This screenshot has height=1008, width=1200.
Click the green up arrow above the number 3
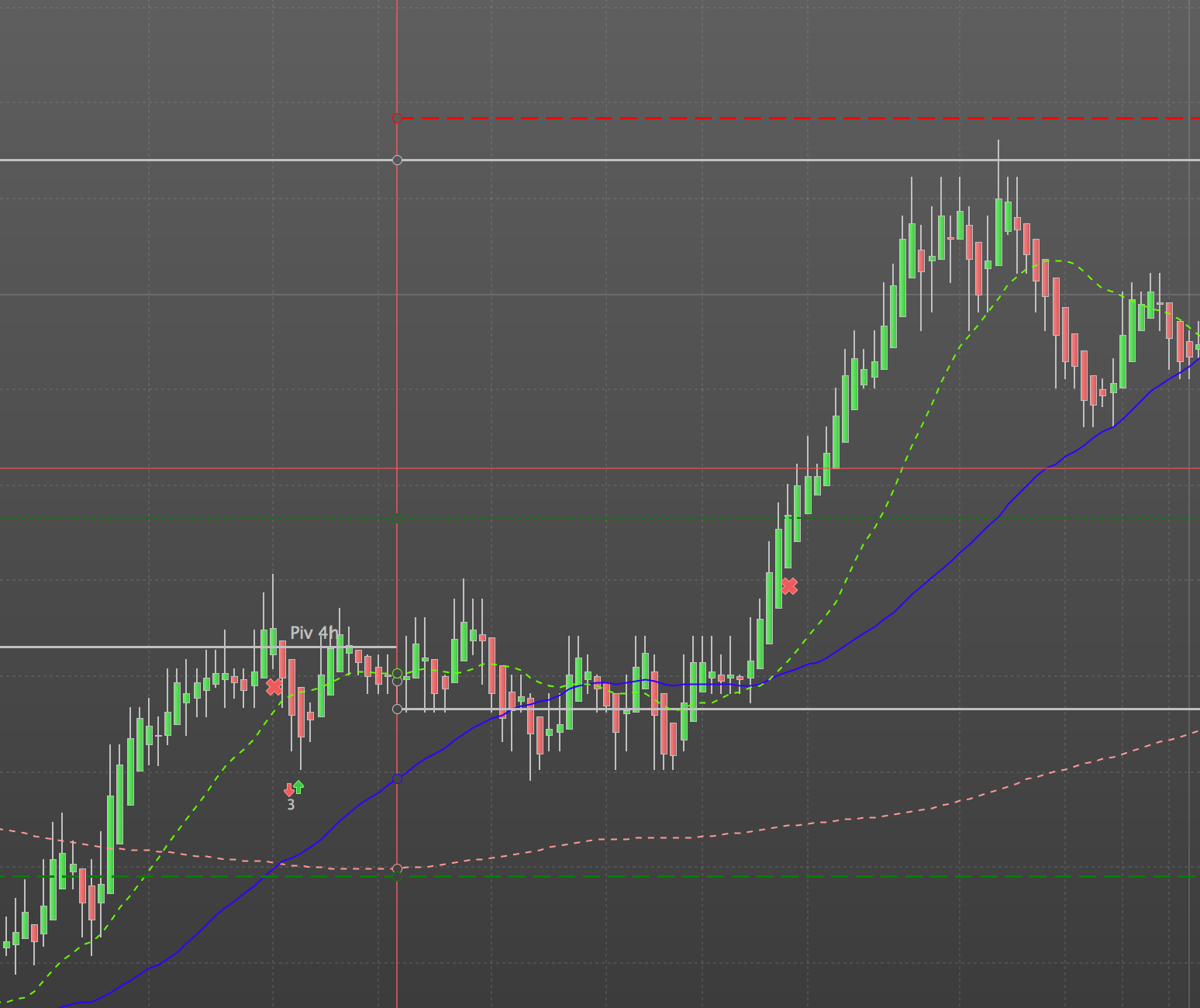click(x=298, y=786)
